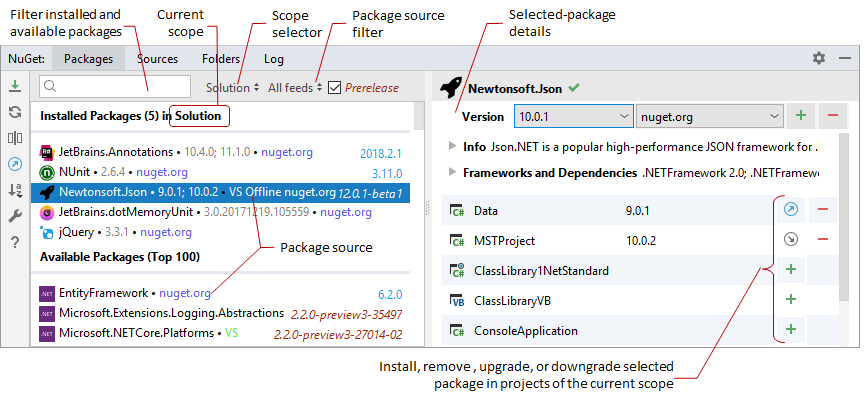This screenshot has width=868, height=398.
Task: Open NuGet settings wrench icon
Action: (16, 216)
